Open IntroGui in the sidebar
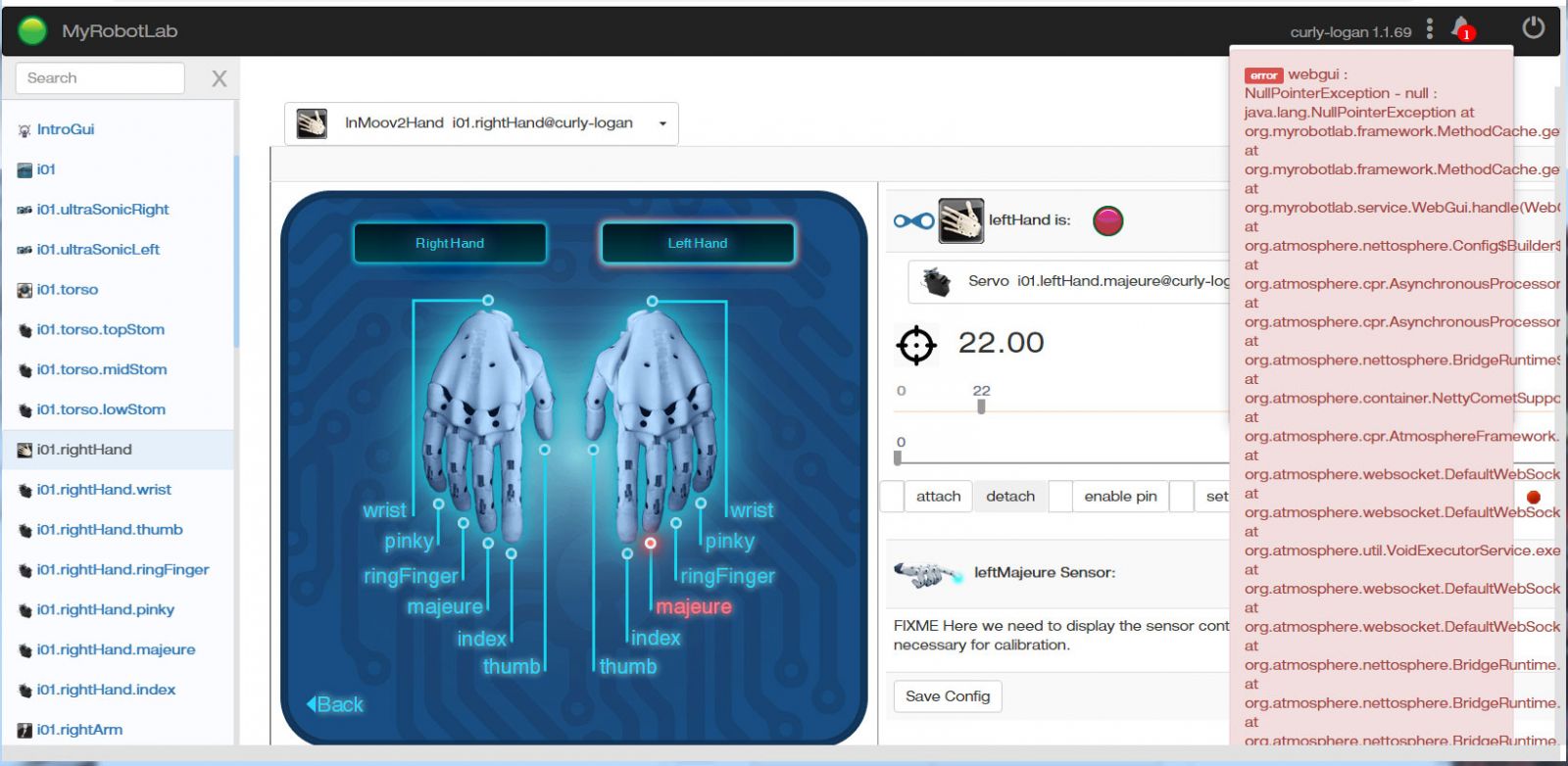This screenshot has height=766, width=1568. point(65,129)
